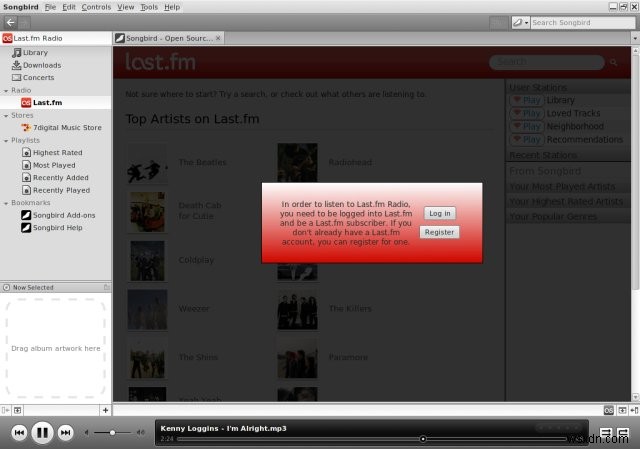This screenshot has height=449, width=640.
Task: Click the rating stars in player
Action: coord(560,427)
